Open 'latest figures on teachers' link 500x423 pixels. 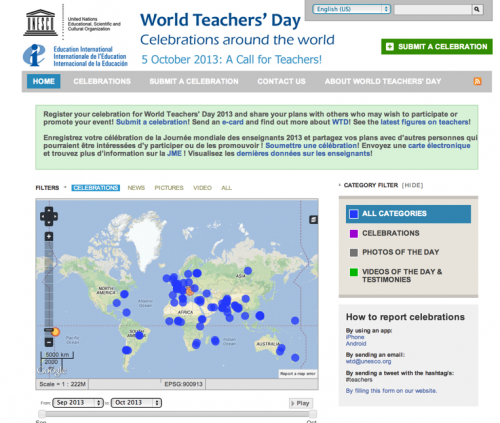tap(424, 122)
